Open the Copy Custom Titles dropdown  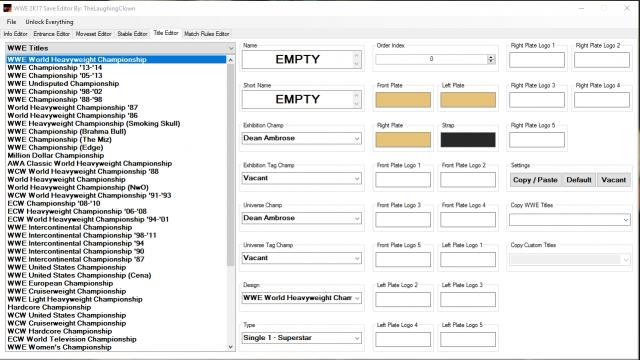(570, 259)
